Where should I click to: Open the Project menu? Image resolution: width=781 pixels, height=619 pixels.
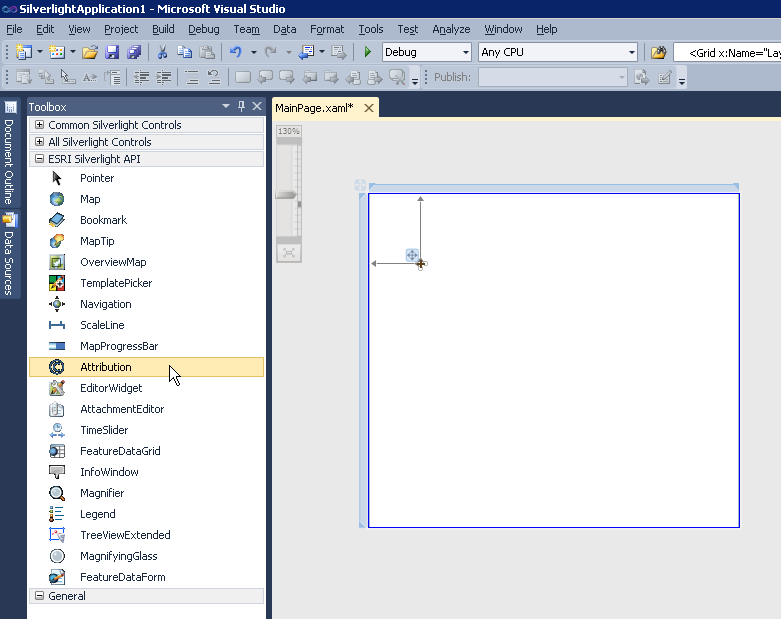click(121, 29)
